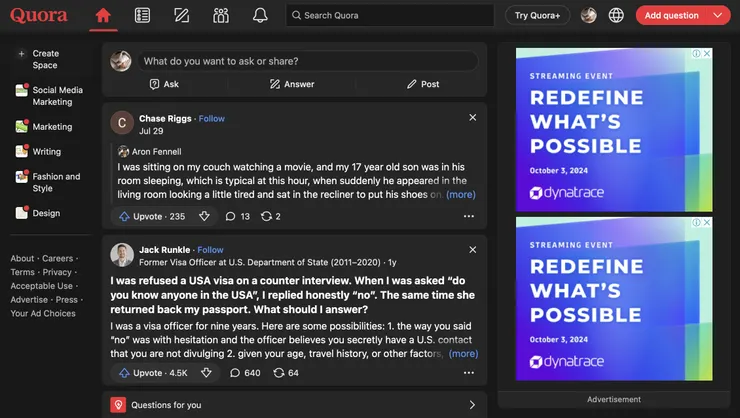Viewport: 740px width, 418px height.
Task: Focus the Search Quora field
Action: pos(390,16)
